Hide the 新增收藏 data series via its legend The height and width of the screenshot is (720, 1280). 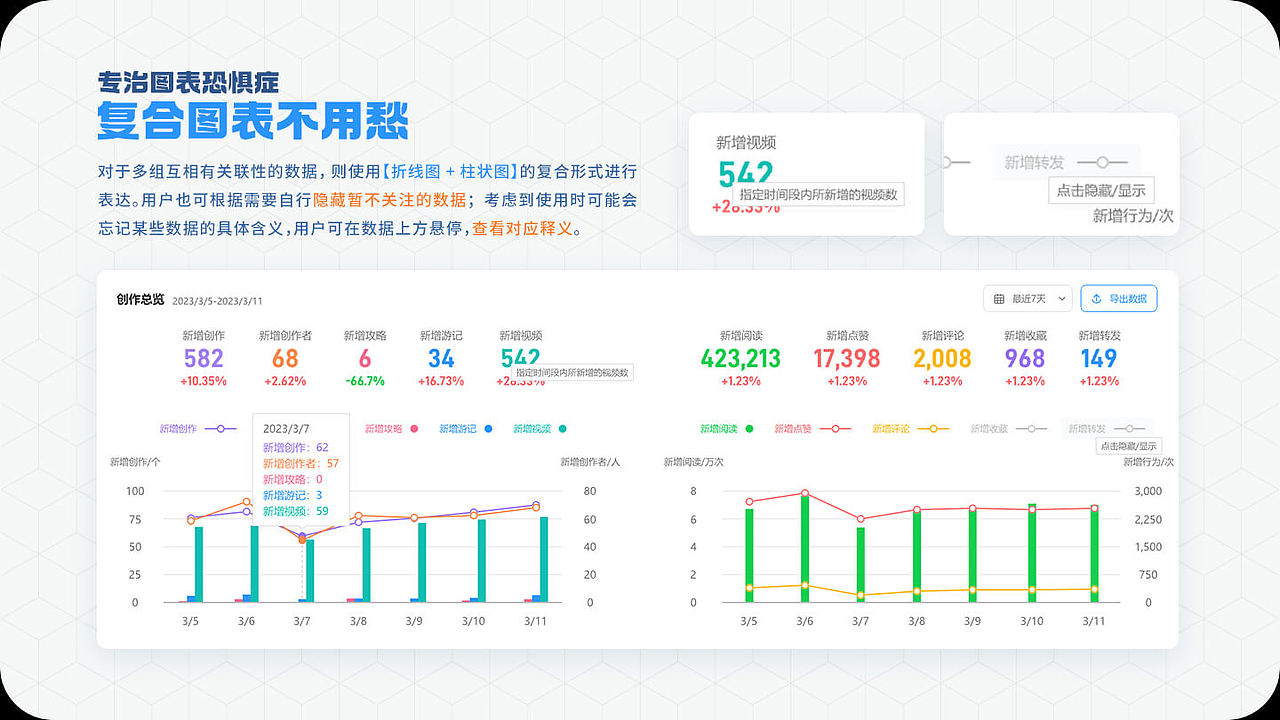pos(1010,428)
